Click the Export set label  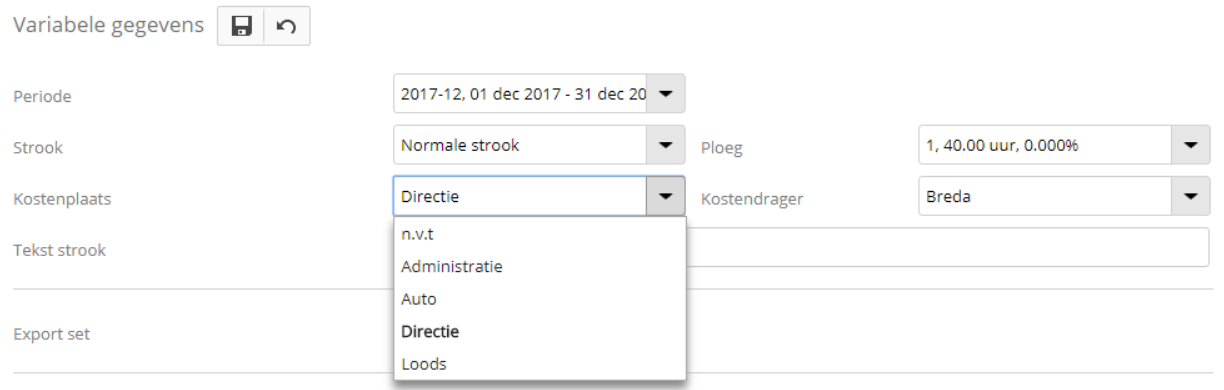pos(51,333)
